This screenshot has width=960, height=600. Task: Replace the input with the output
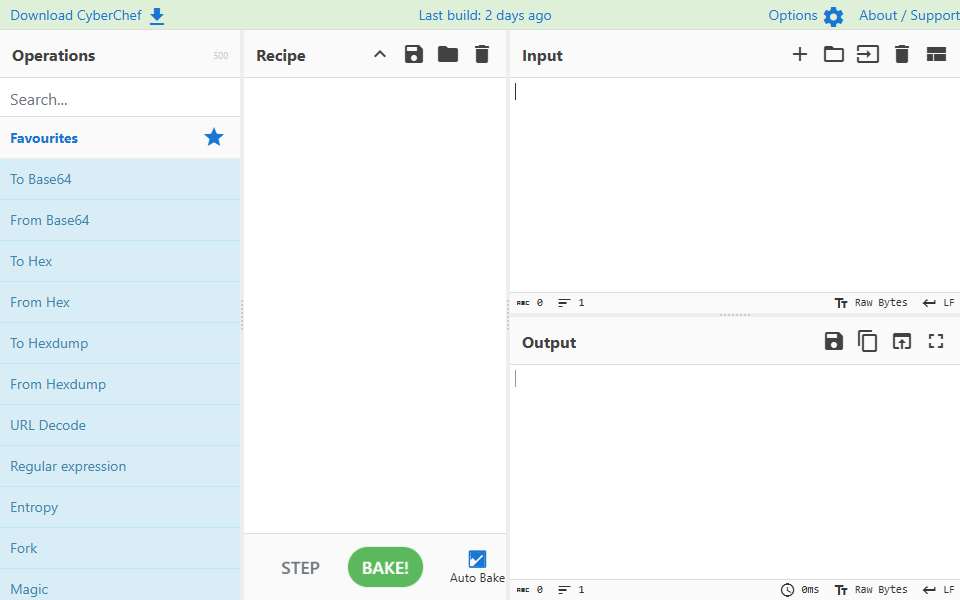coord(902,341)
